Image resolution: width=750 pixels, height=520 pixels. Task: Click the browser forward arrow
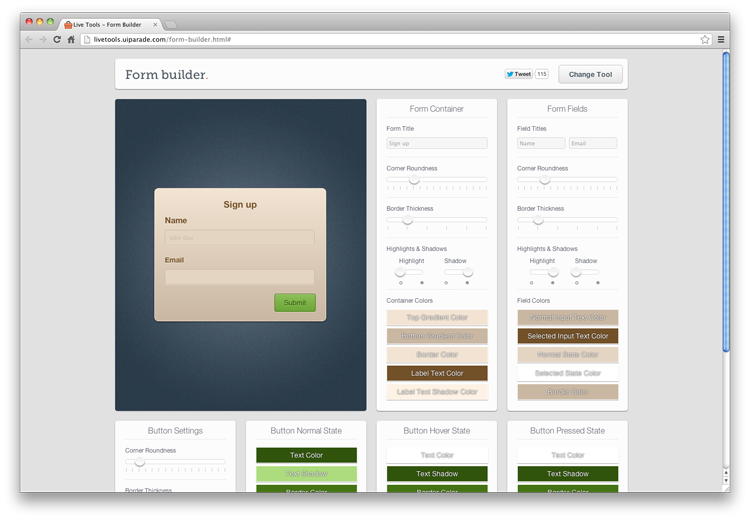click(43, 39)
